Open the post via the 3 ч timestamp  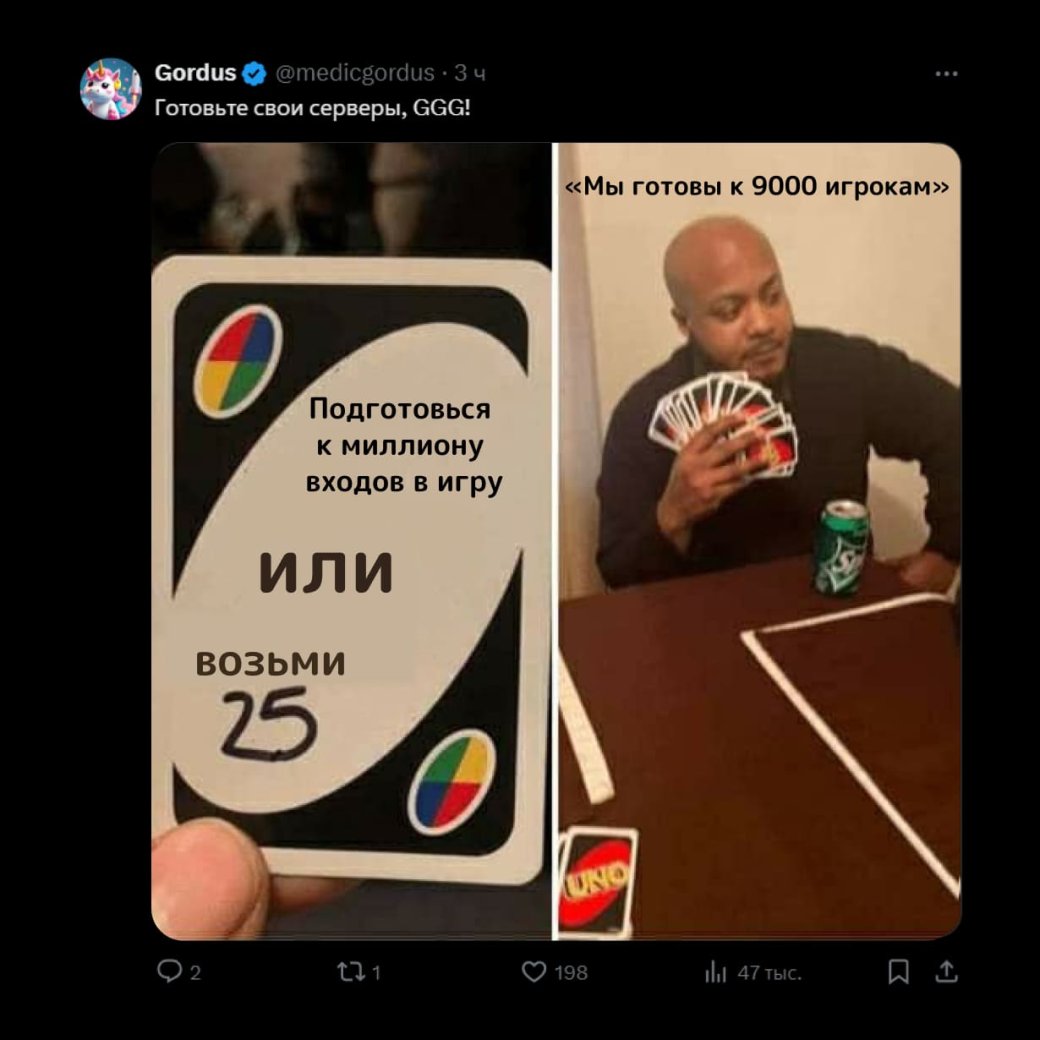coord(470,73)
